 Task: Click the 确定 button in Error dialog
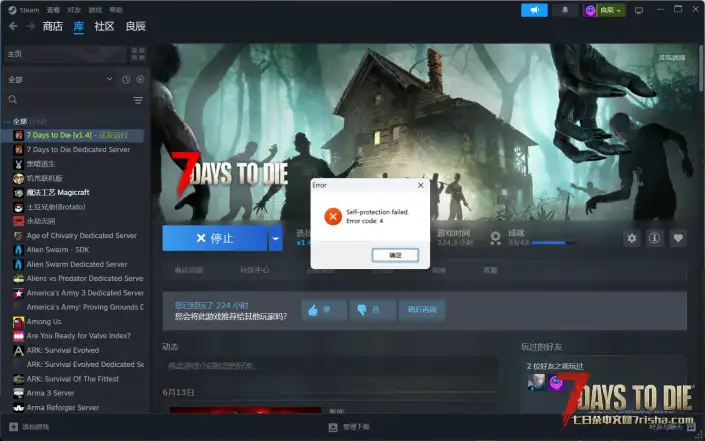[395, 255]
